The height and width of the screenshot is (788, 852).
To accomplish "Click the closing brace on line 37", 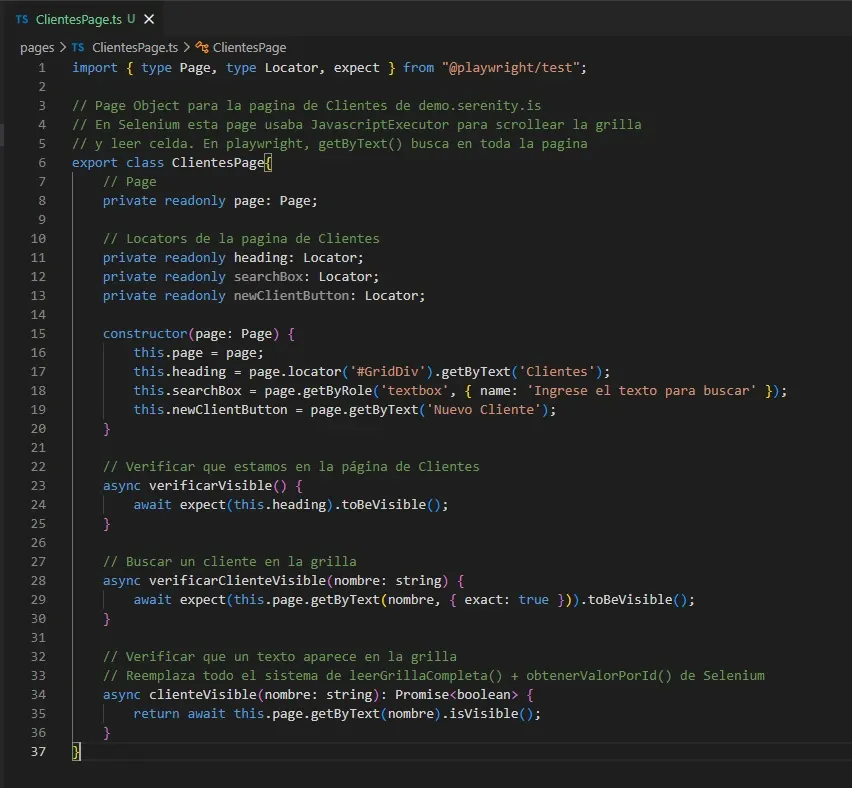I will [75, 751].
